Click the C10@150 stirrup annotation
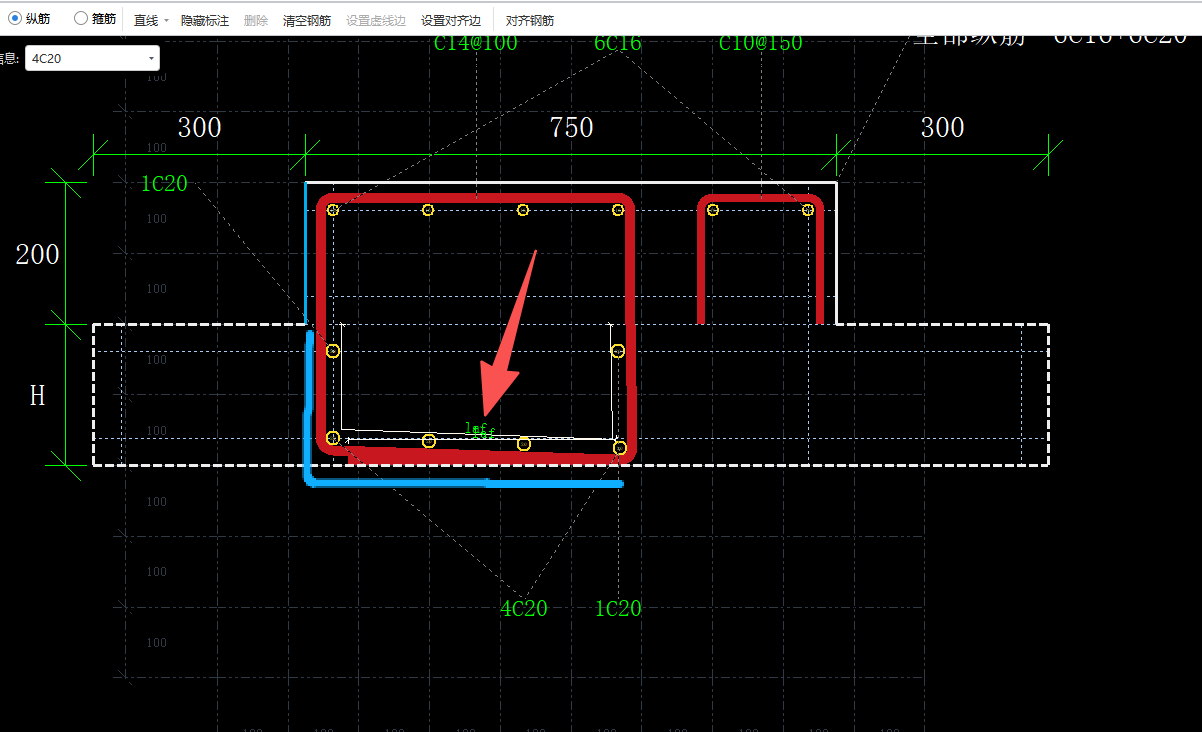 coord(761,43)
